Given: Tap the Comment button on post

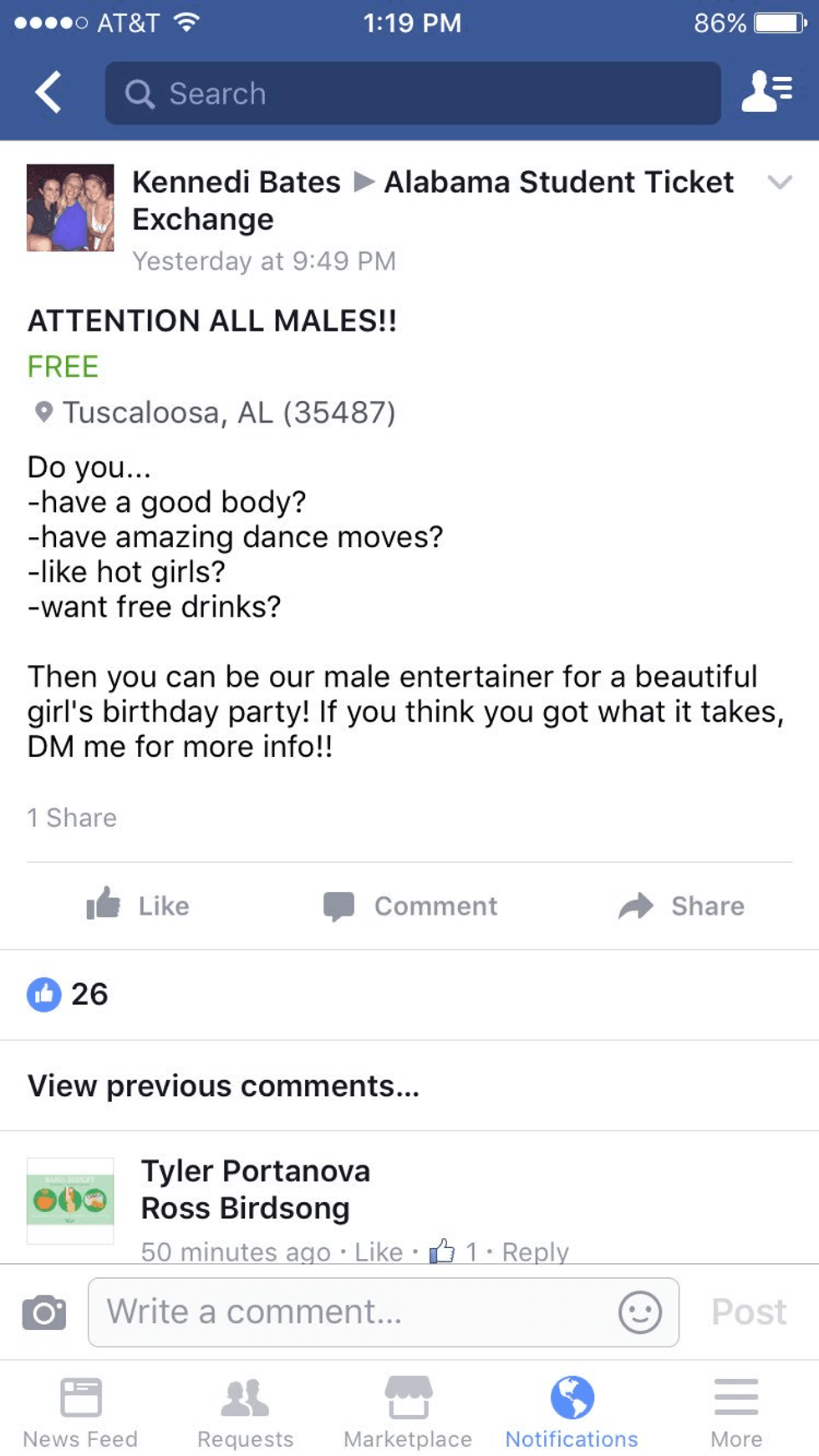Looking at the screenshot, I should 410,906.
